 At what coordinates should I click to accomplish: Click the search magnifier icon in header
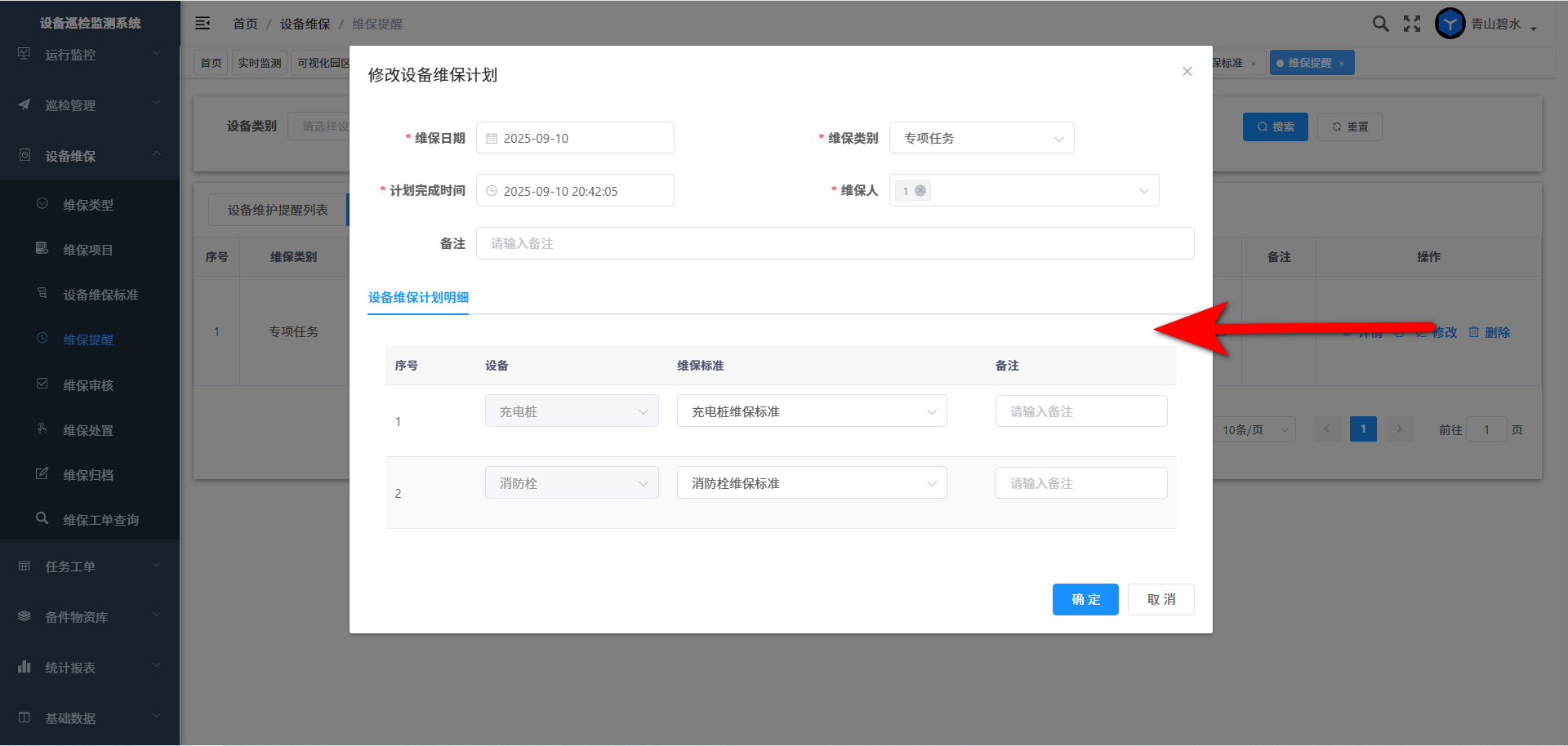pyautogui.click(x=1380, y=24)
